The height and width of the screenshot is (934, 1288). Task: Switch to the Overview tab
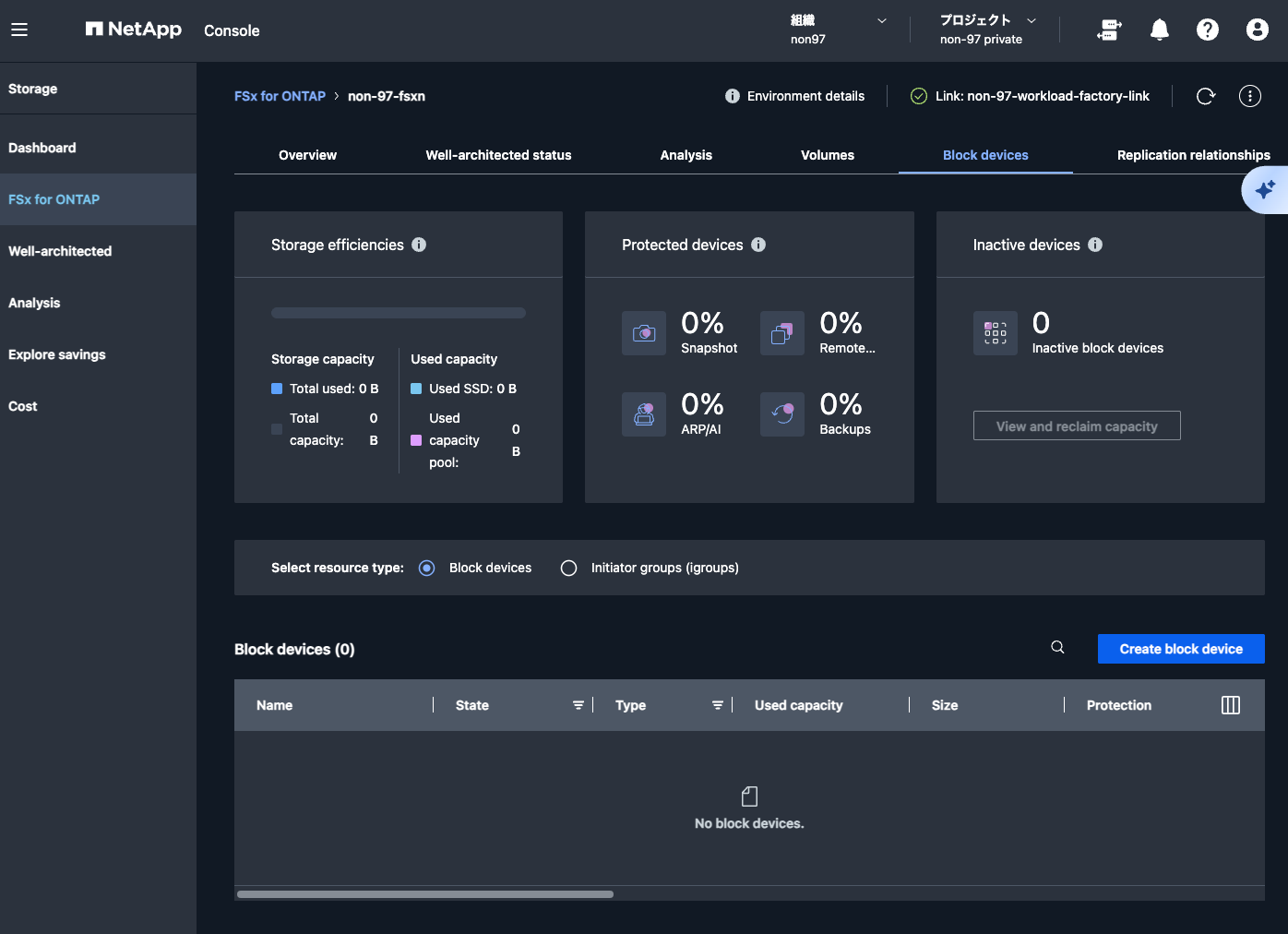[308, 155]
